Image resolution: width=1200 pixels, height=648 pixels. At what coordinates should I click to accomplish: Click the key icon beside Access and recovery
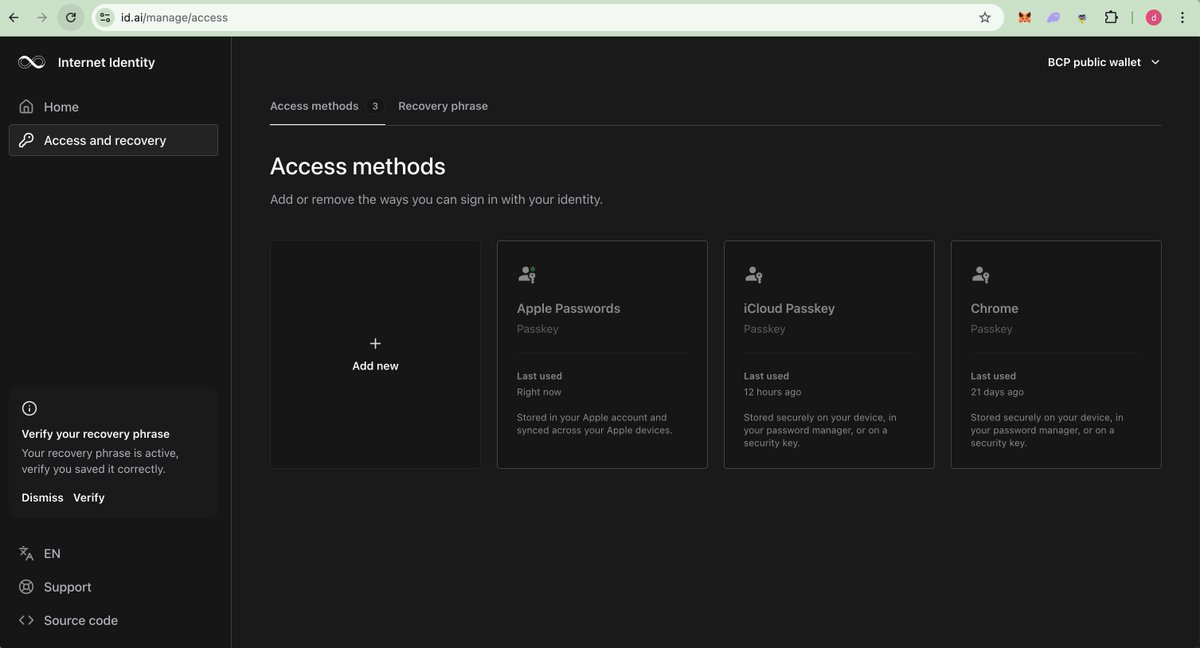27,140
